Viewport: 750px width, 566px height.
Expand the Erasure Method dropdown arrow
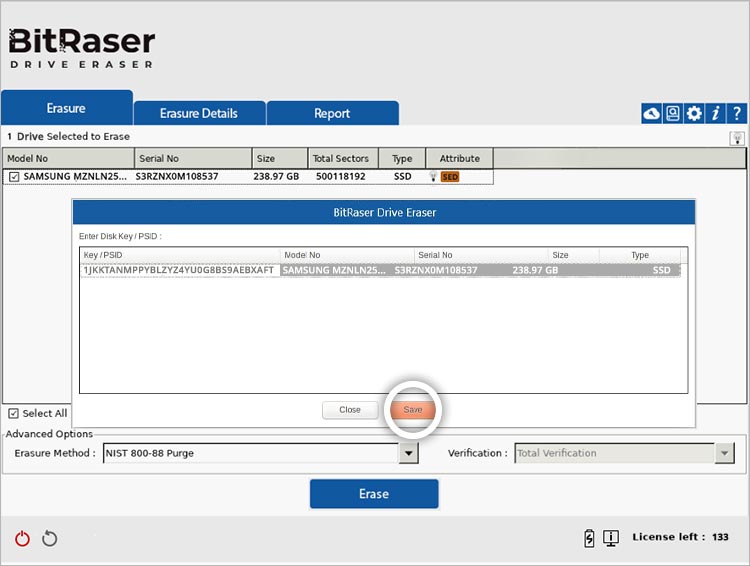pyautogui.click(x=408, y=453)
